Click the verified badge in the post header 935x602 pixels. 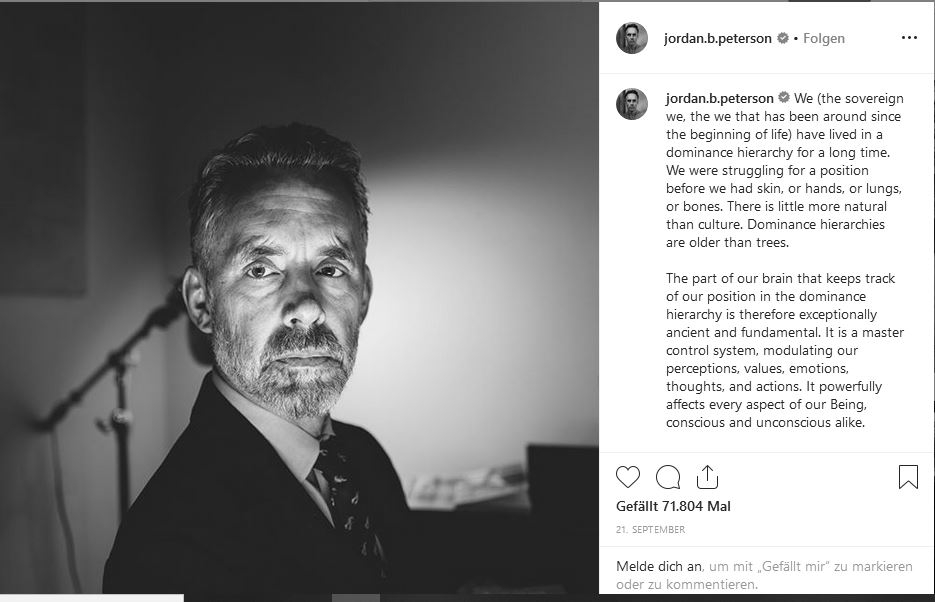tap(782, 38)
